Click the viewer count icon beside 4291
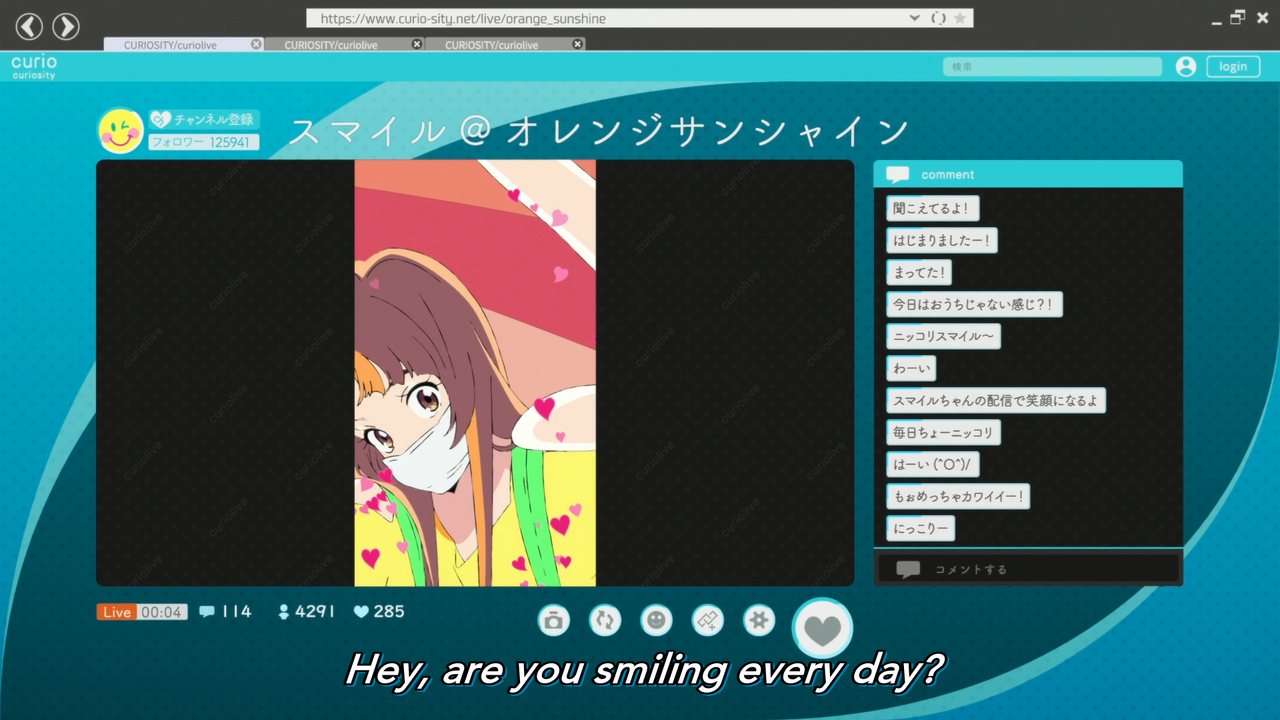This screenshot has height=720, width=1280. [284, 612]
